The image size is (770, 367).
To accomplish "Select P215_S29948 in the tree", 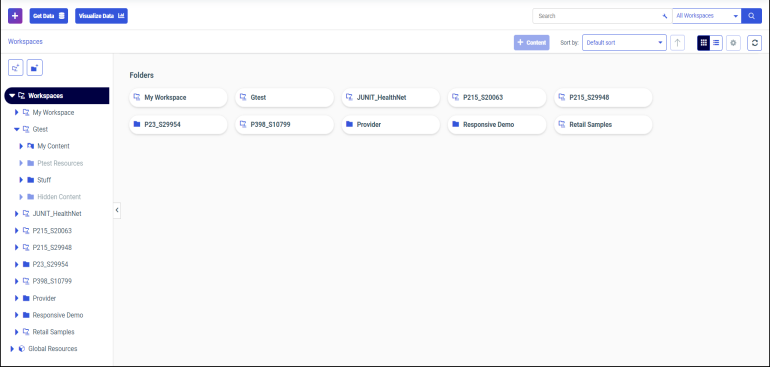I will [x=52, y=247].
